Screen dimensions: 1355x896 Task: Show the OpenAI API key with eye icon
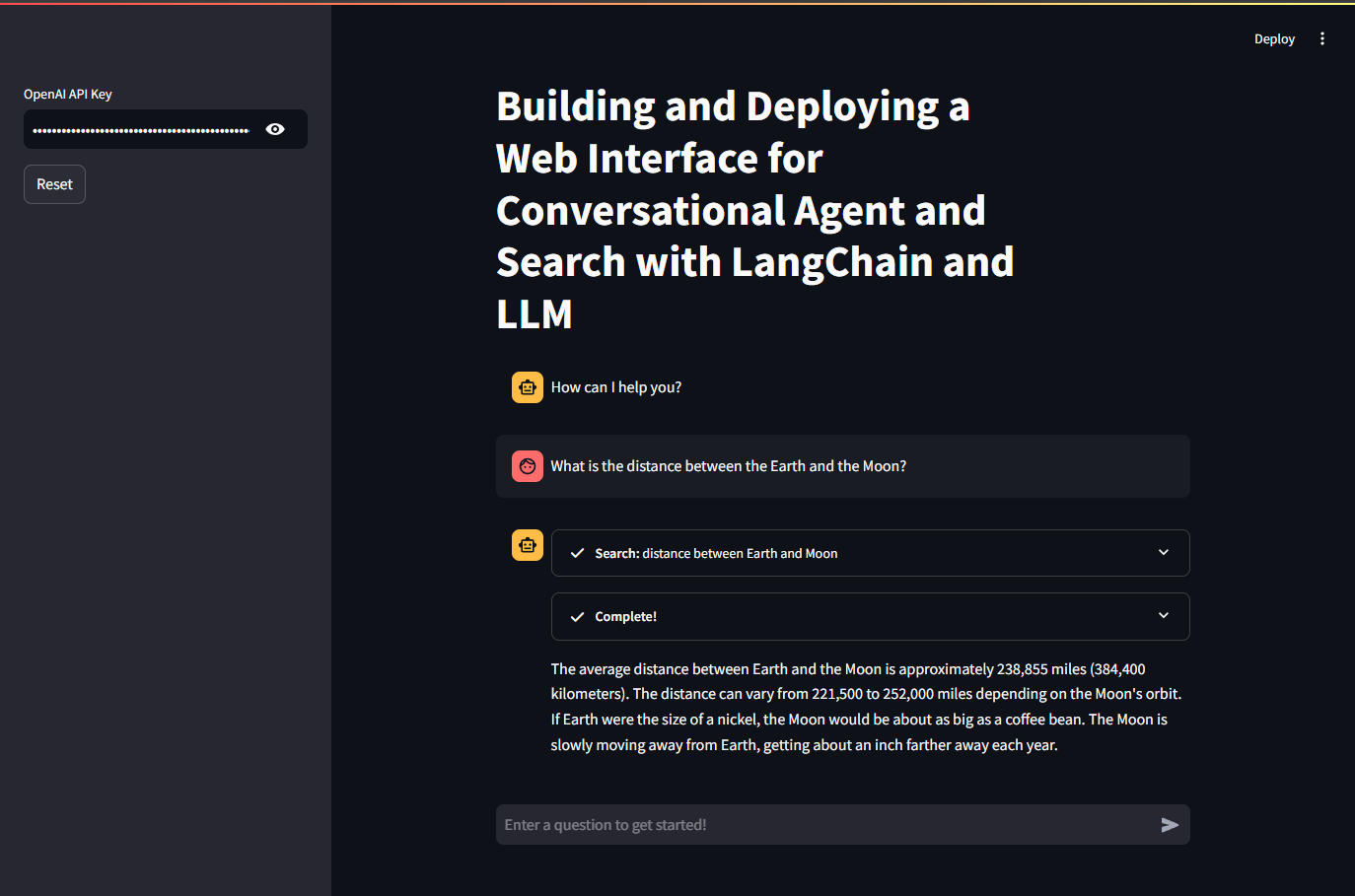(275, 129)
